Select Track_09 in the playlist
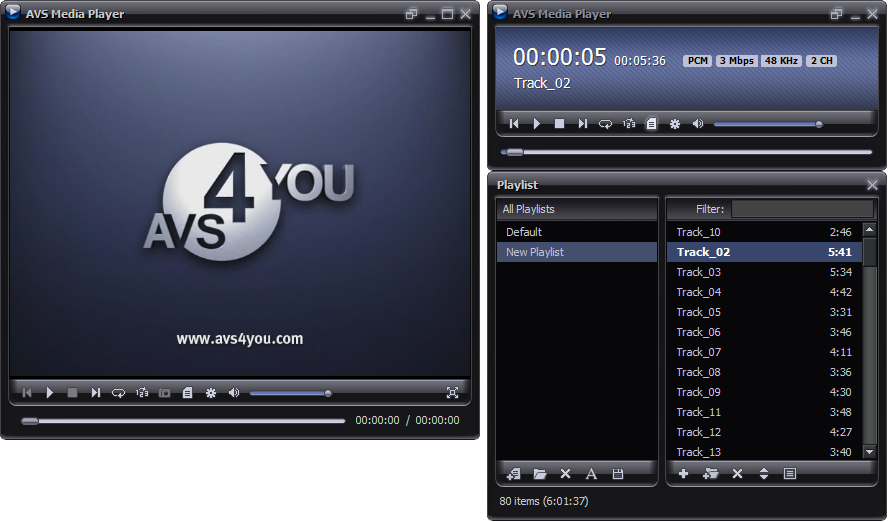Image resolution: width=888 pixels, height=522 pixels. (764, 392)
